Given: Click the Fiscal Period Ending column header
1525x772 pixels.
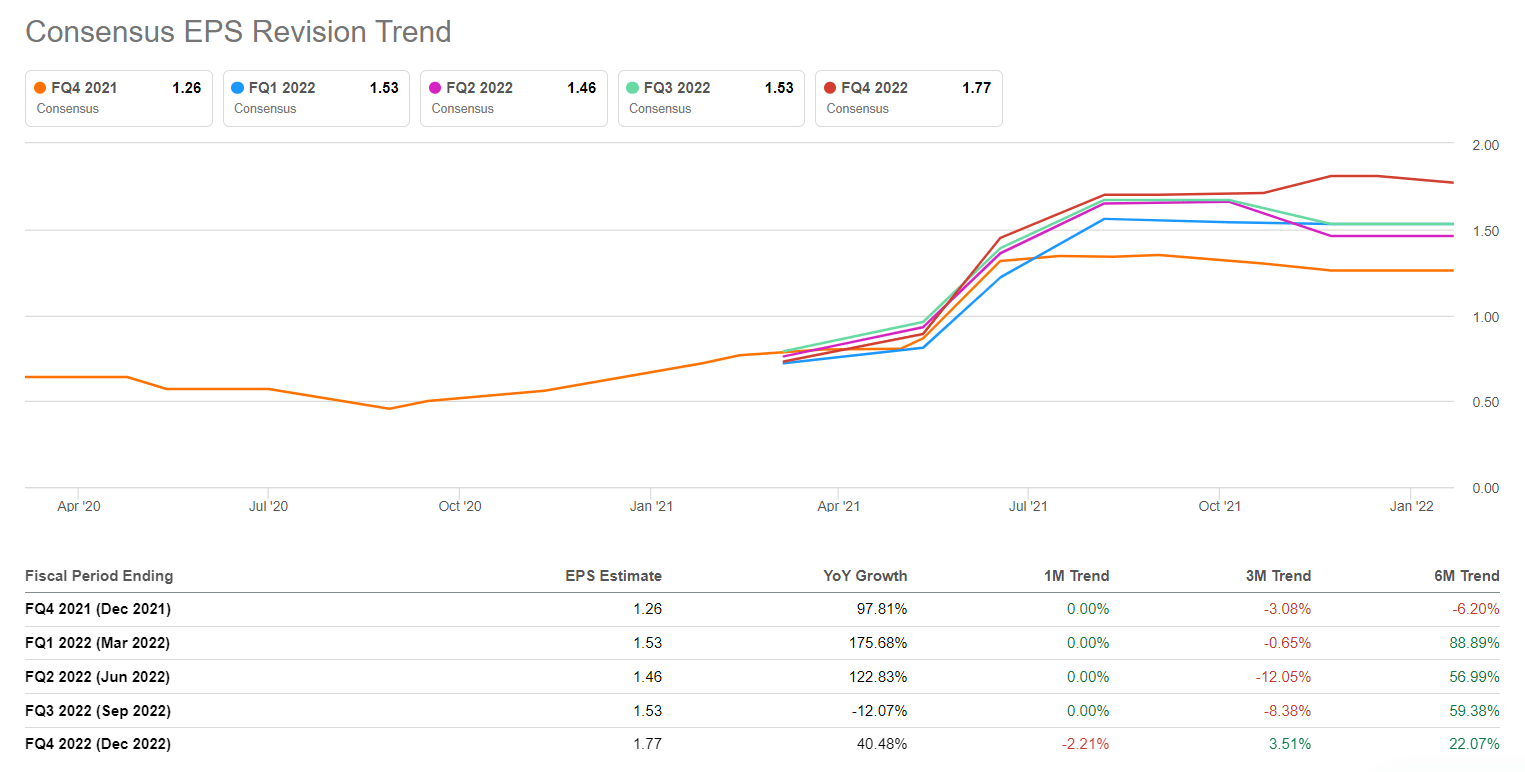Looking at the screenshot, I should point(99,576).
